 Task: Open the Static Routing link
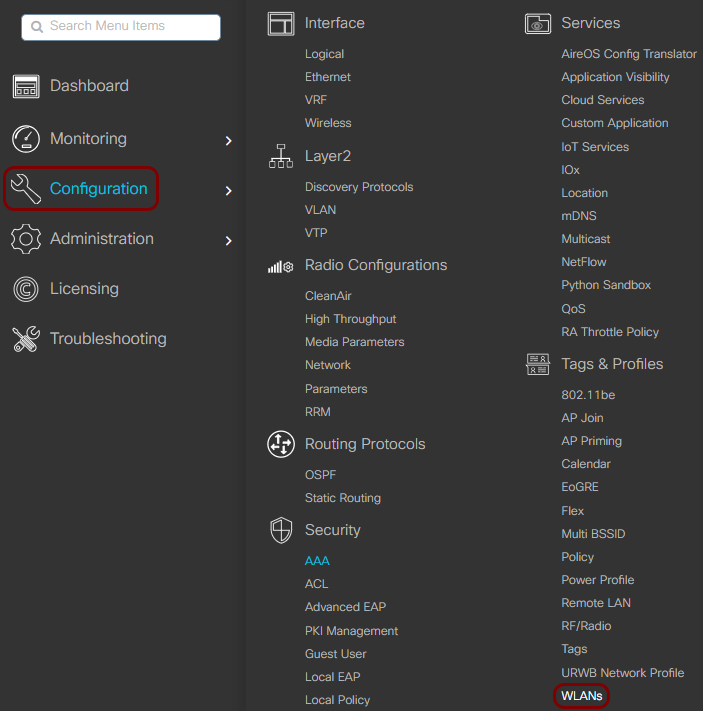343,498
